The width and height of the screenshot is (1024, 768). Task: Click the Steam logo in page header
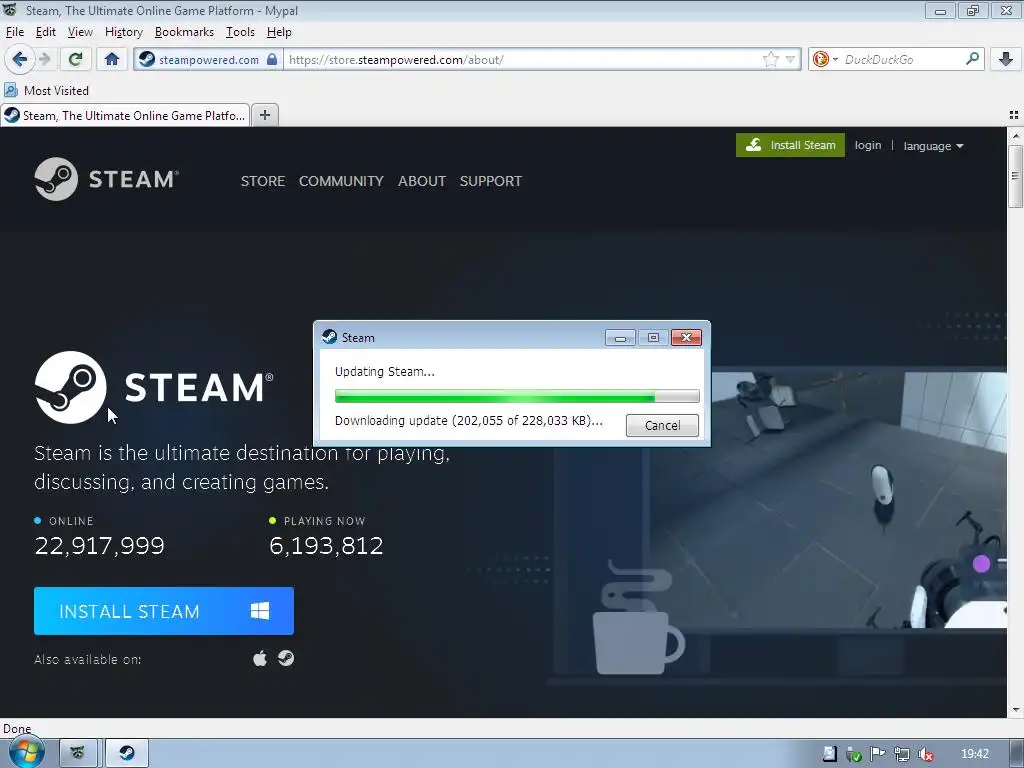106,179
